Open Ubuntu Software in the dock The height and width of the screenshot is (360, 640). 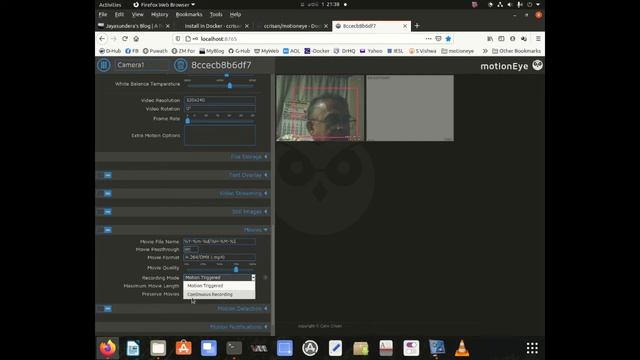click(183, 348)
